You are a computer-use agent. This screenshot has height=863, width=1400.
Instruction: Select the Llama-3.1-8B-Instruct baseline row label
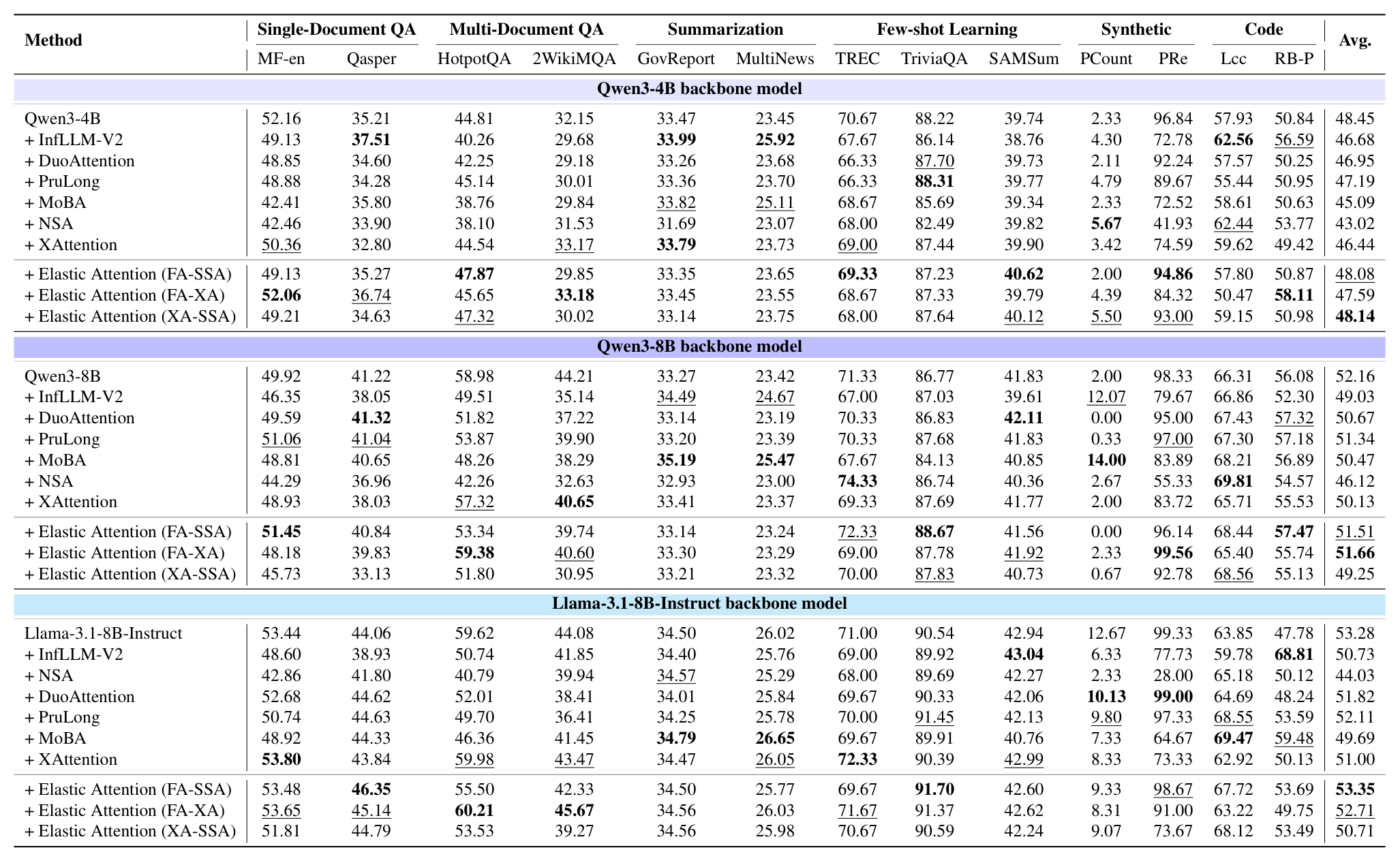click(x=104, y=633)
